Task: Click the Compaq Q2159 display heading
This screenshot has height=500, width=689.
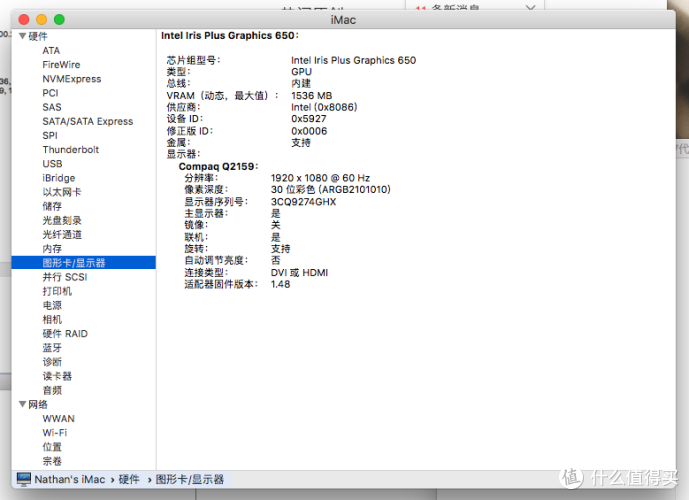Action: point(218,167)
